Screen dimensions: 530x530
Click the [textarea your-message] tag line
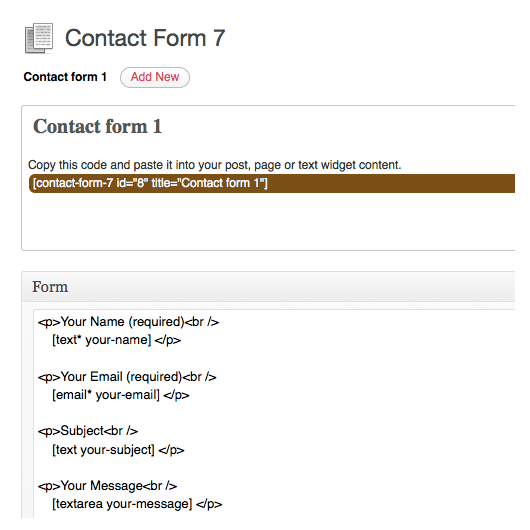[x=137, y=504]
